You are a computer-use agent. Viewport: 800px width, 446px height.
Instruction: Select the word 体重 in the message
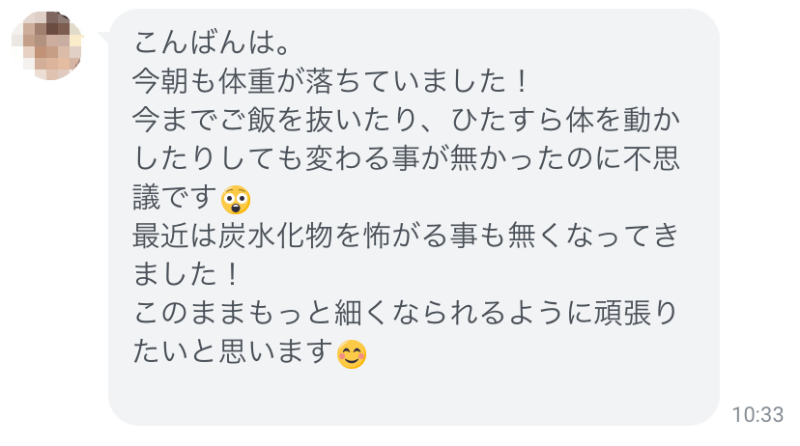tap(247, 81)
